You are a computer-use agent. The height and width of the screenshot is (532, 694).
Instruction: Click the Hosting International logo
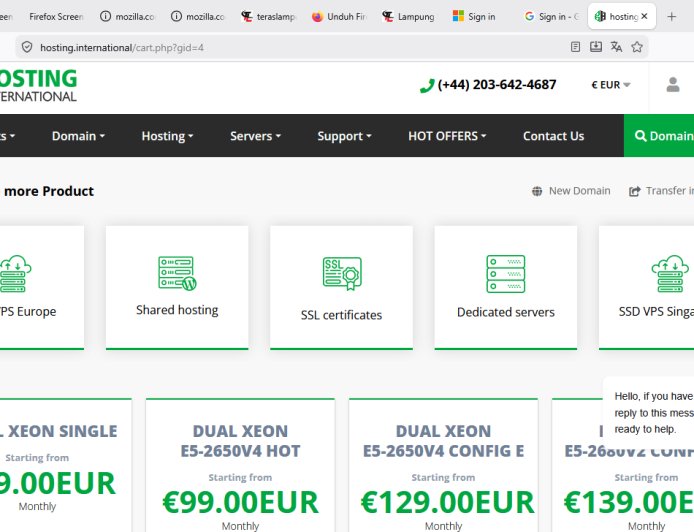coord(38,85)
